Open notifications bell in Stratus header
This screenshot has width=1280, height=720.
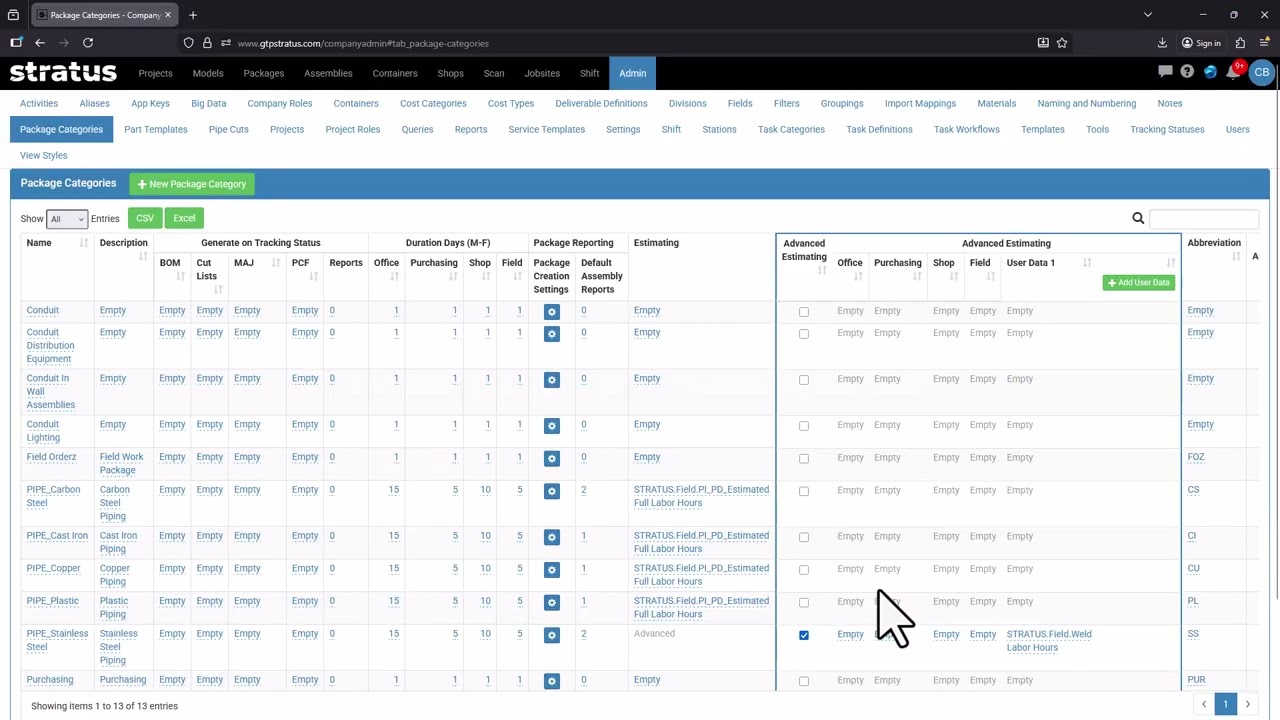pyautogui.click(x=1233, y=72)
